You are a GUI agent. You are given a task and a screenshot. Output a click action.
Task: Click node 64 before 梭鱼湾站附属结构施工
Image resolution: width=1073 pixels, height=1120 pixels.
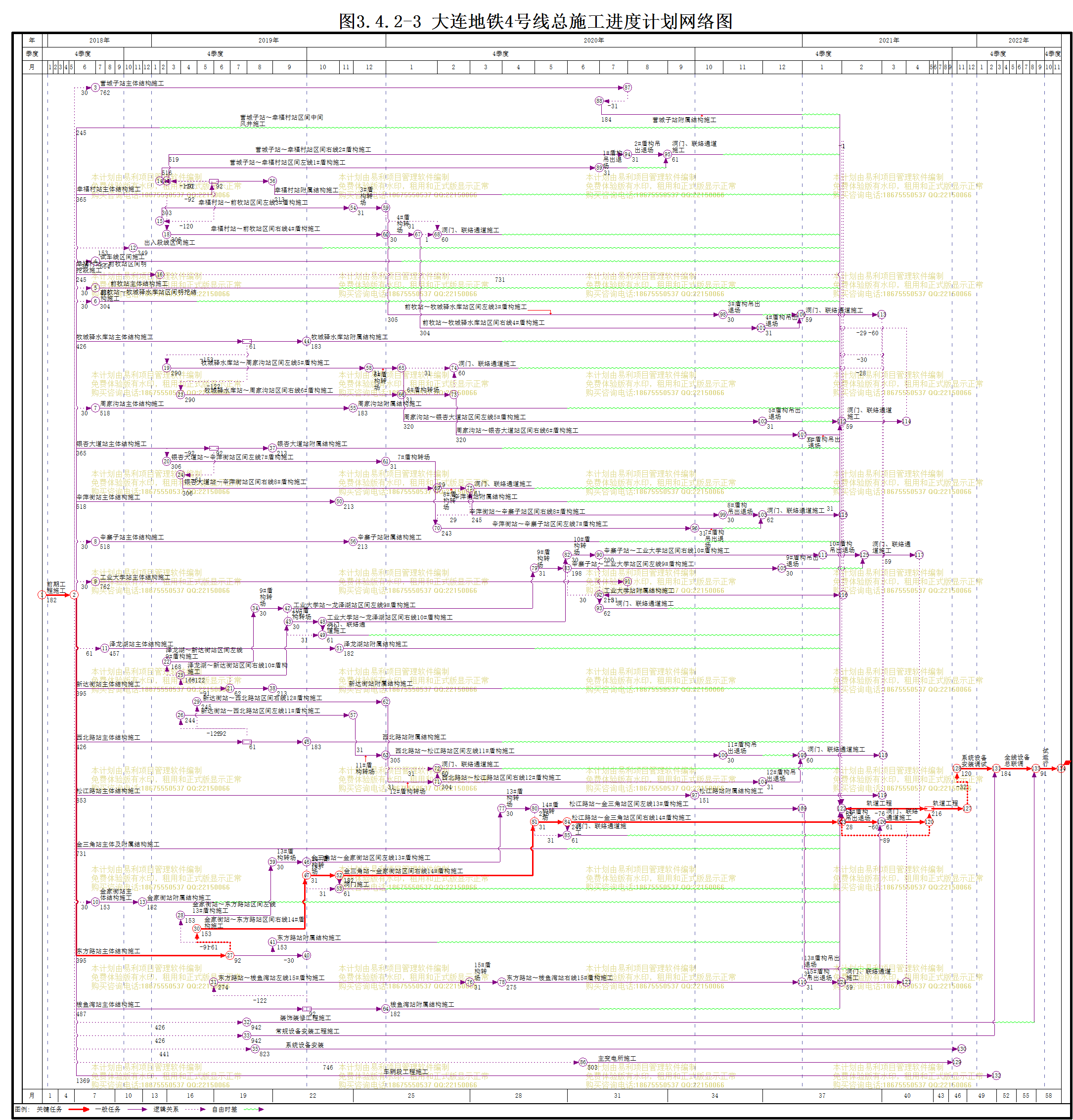[386, 1009]
